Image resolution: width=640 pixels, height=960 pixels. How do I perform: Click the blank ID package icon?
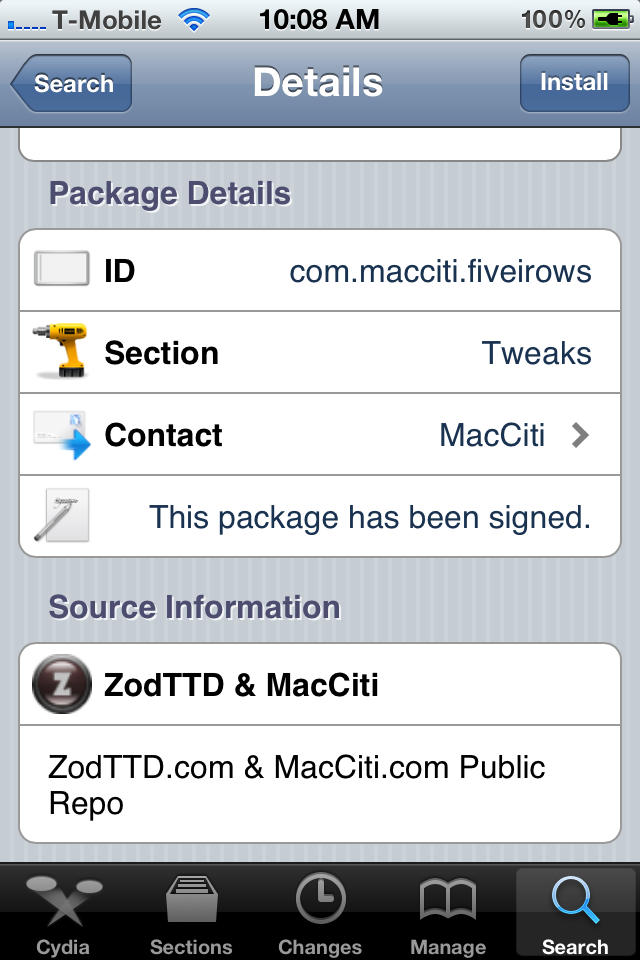click(61, 268)
